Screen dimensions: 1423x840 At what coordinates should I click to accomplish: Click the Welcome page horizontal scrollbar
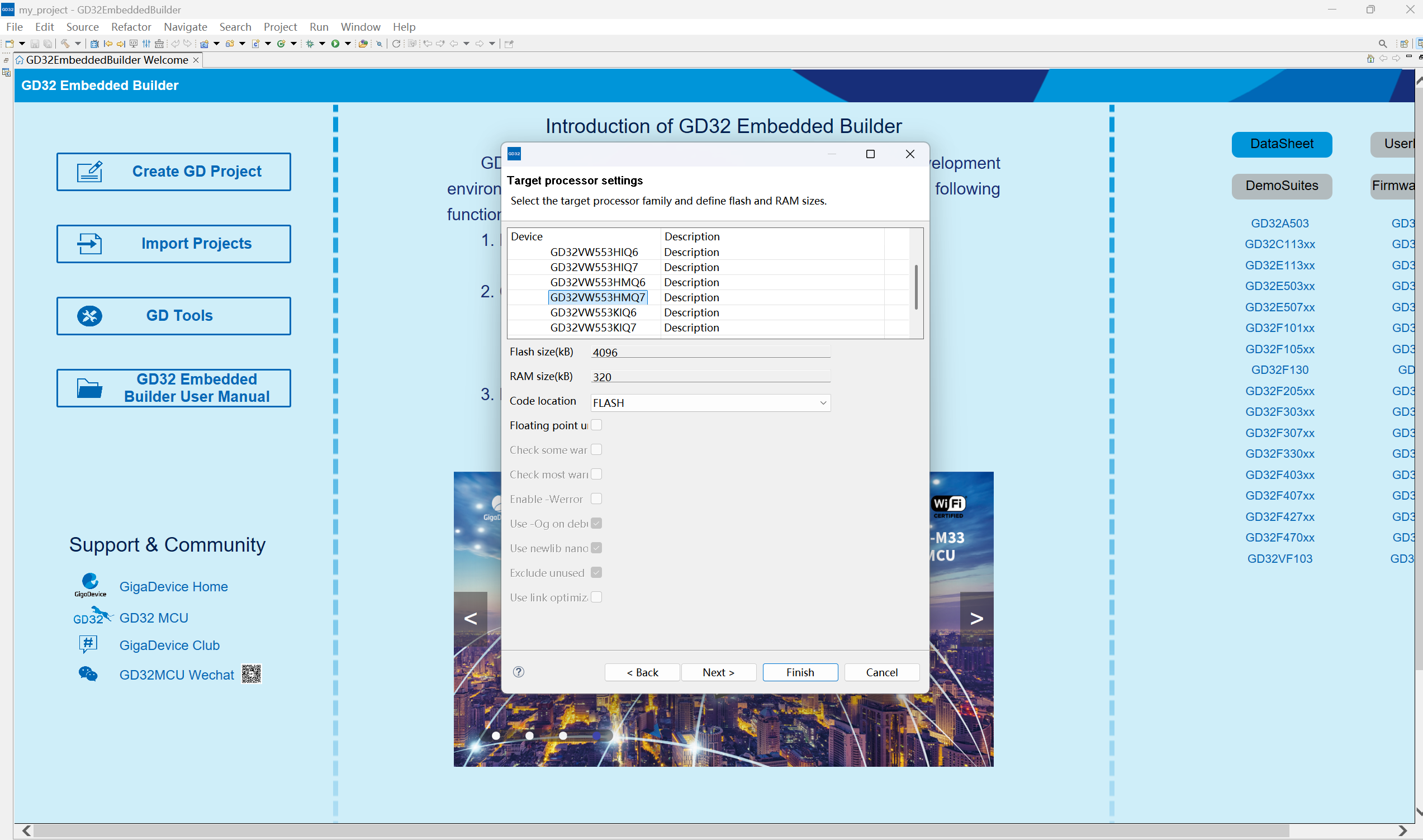(x=661, y=830)
